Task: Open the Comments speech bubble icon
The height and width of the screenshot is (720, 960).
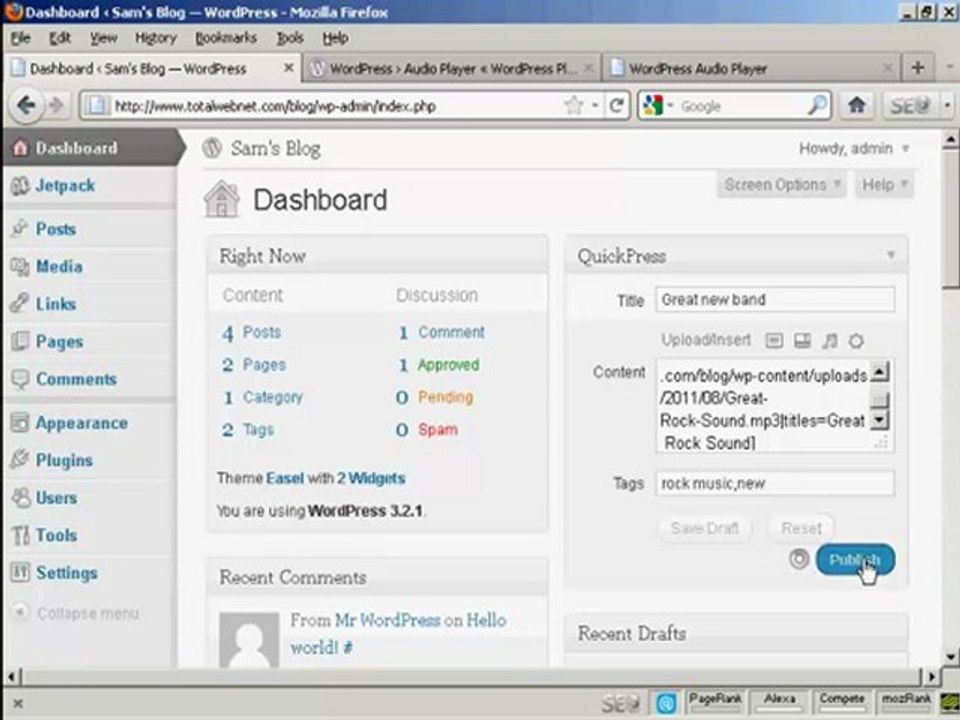Action: coord(20,379)
